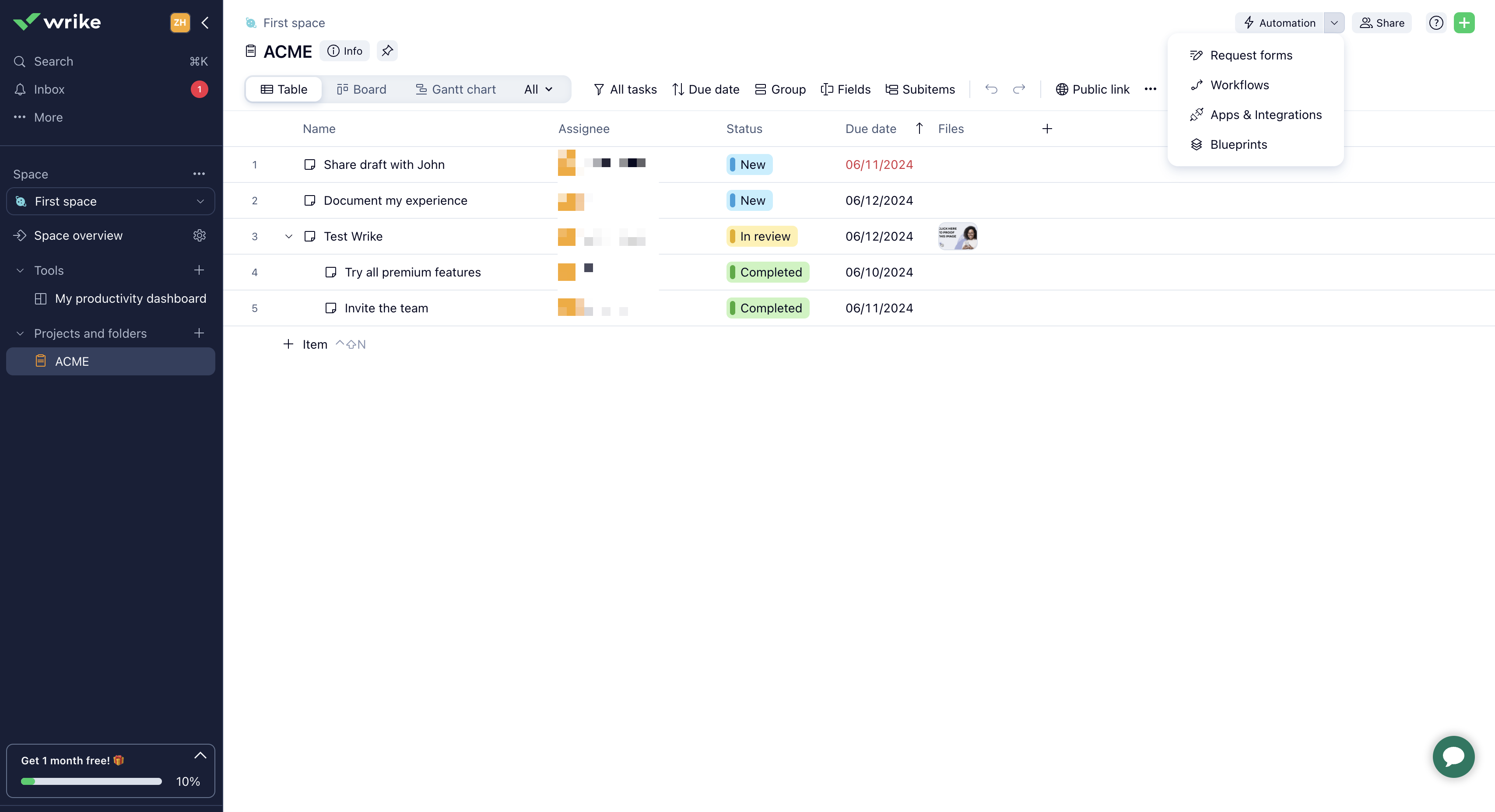The width and height of the screenshot is (1495, 812).
Task: Click the overdue 06/11/2024 due date
Action: (879, 165)
